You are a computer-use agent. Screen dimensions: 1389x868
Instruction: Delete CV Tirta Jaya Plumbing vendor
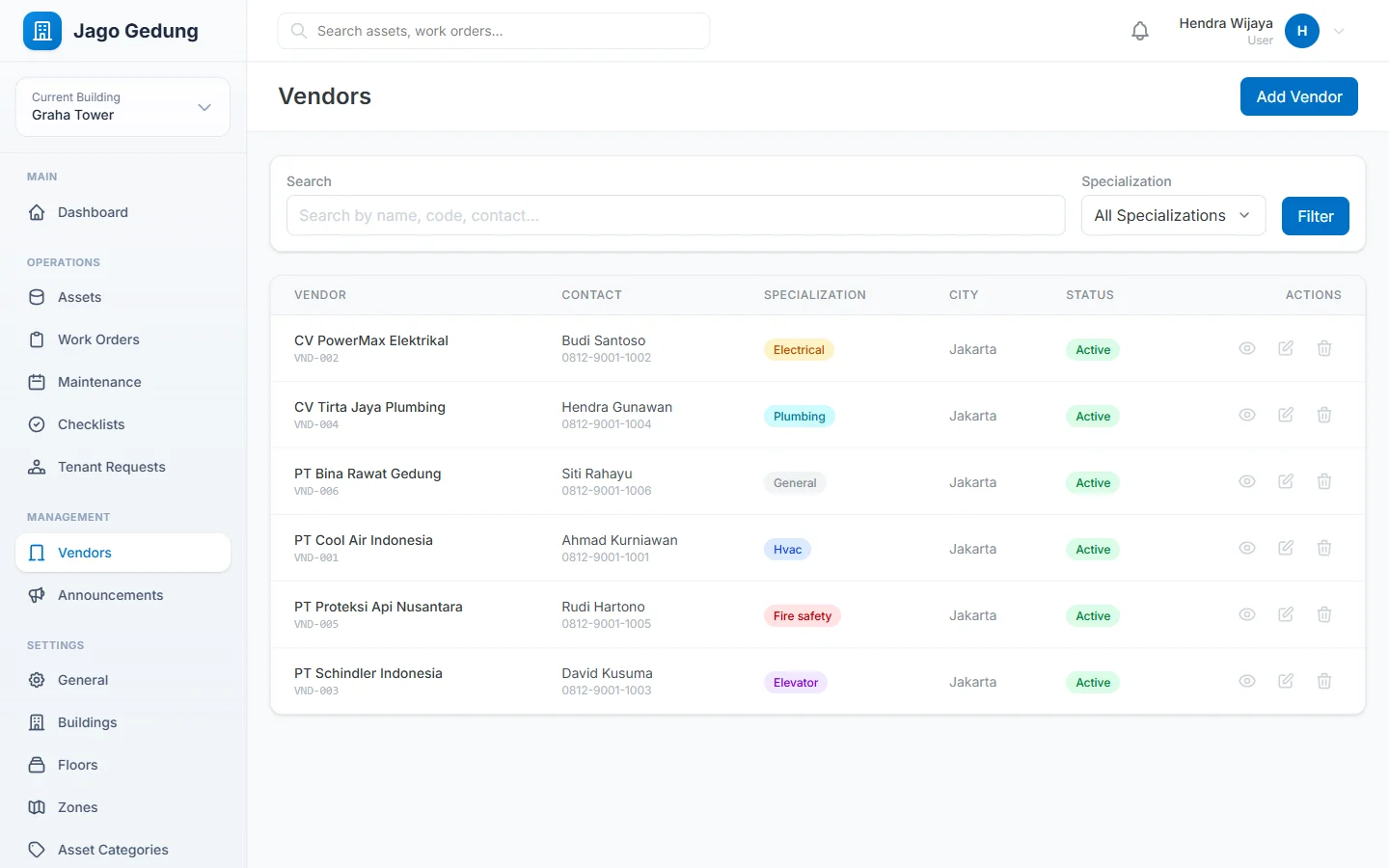click(1324, 415)
